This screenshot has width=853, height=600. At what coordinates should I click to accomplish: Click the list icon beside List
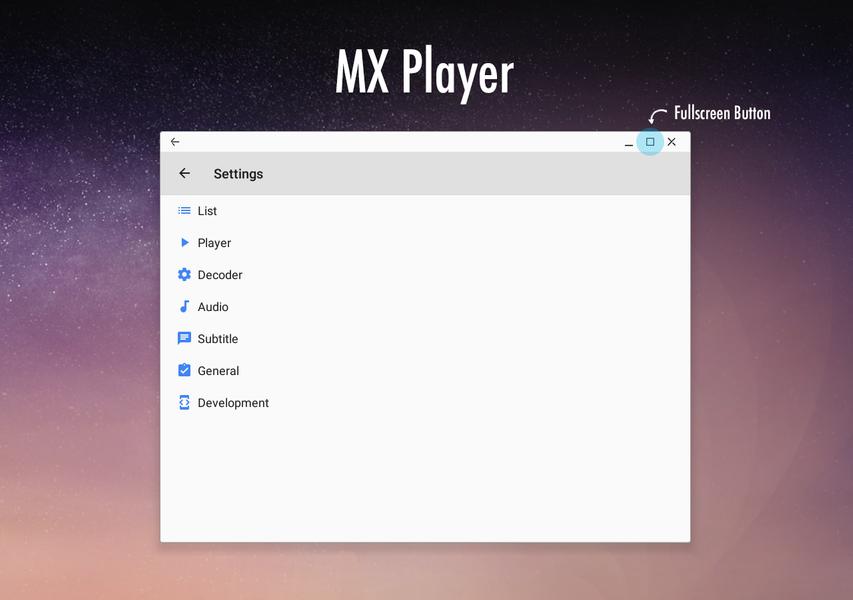[184, 211]
